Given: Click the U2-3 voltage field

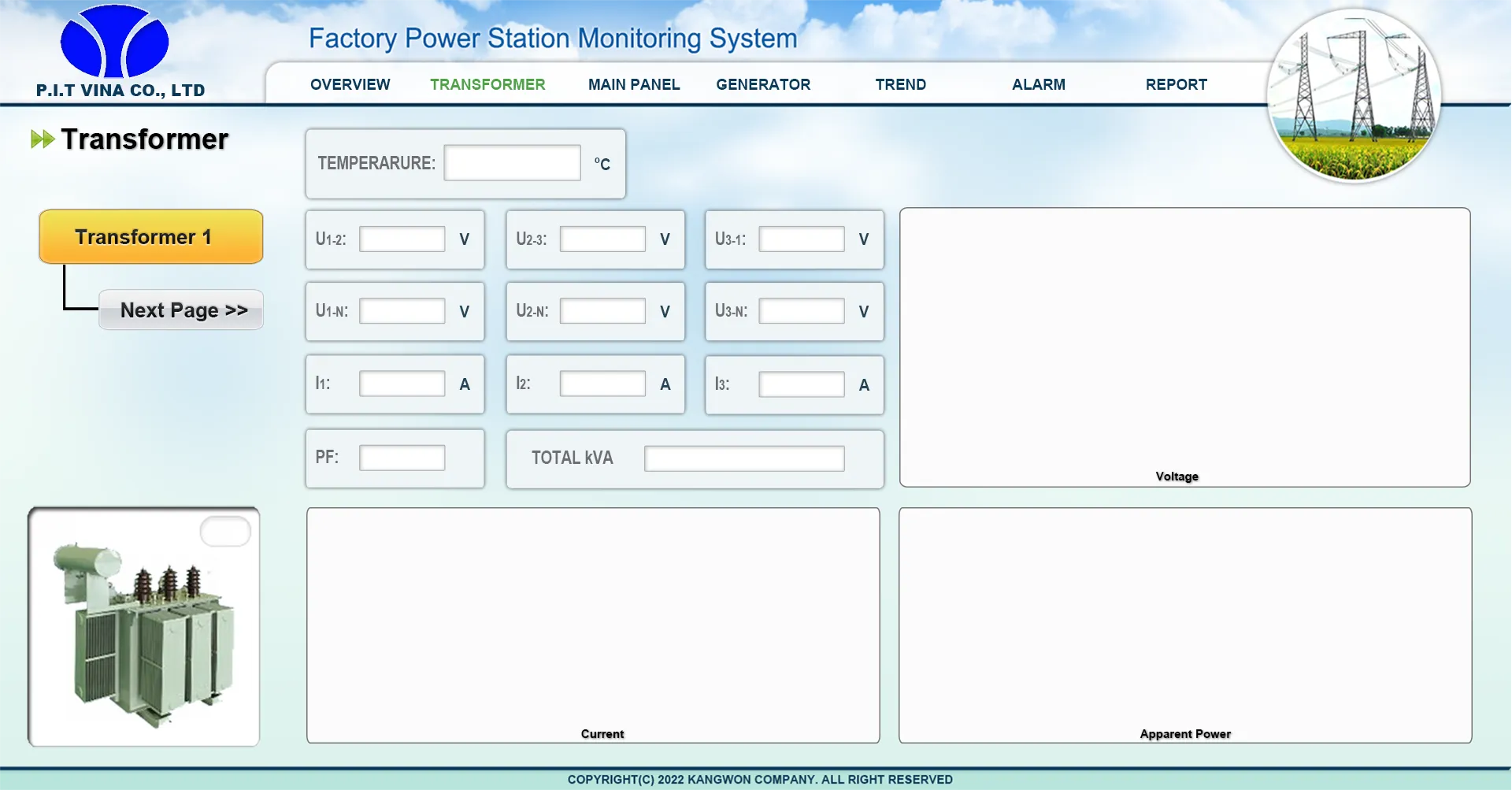Looking at the screenshot, I should point(603,239).
